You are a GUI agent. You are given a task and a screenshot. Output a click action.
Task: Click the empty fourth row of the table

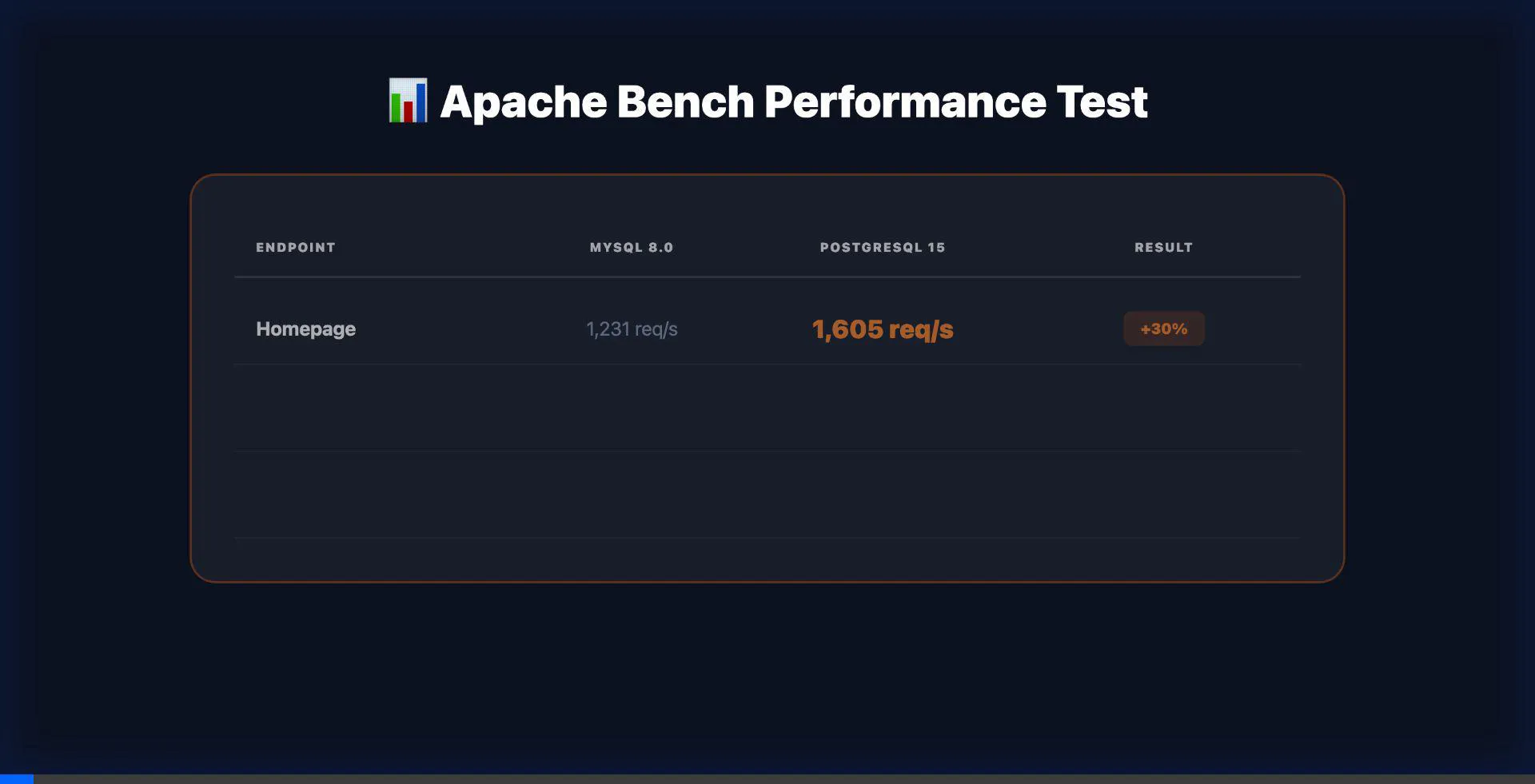(766, 559)
